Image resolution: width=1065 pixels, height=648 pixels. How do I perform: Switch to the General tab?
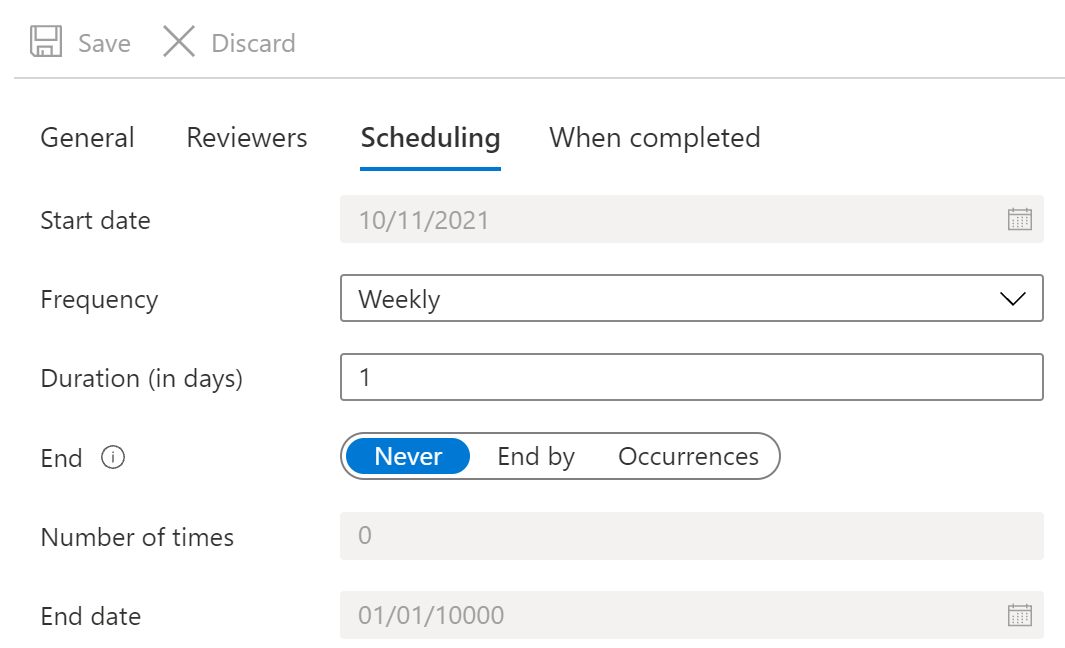87,138
